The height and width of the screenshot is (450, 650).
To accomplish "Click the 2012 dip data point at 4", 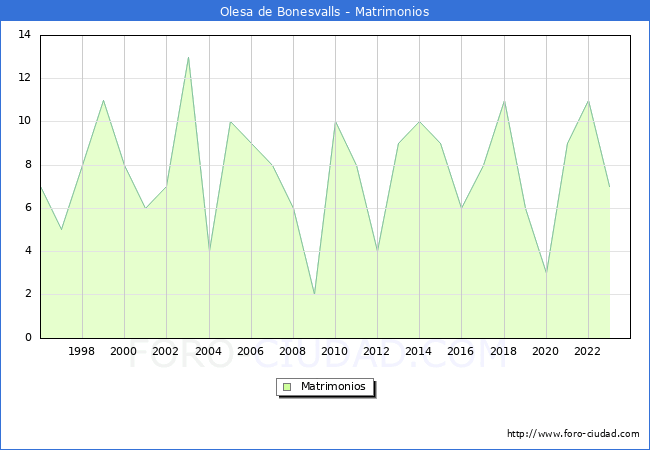I will tap(378, 251).
